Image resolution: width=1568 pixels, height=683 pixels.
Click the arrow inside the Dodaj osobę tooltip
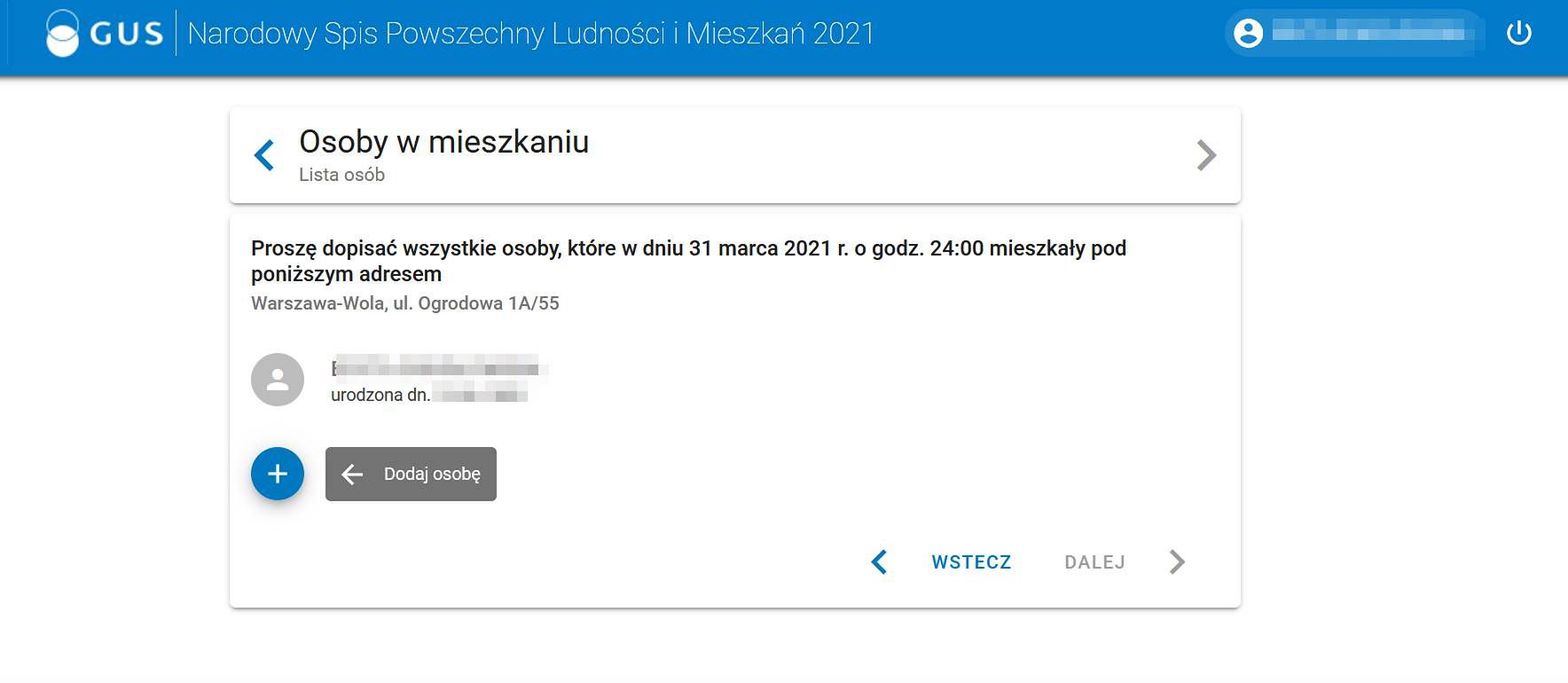pos(352,475)
